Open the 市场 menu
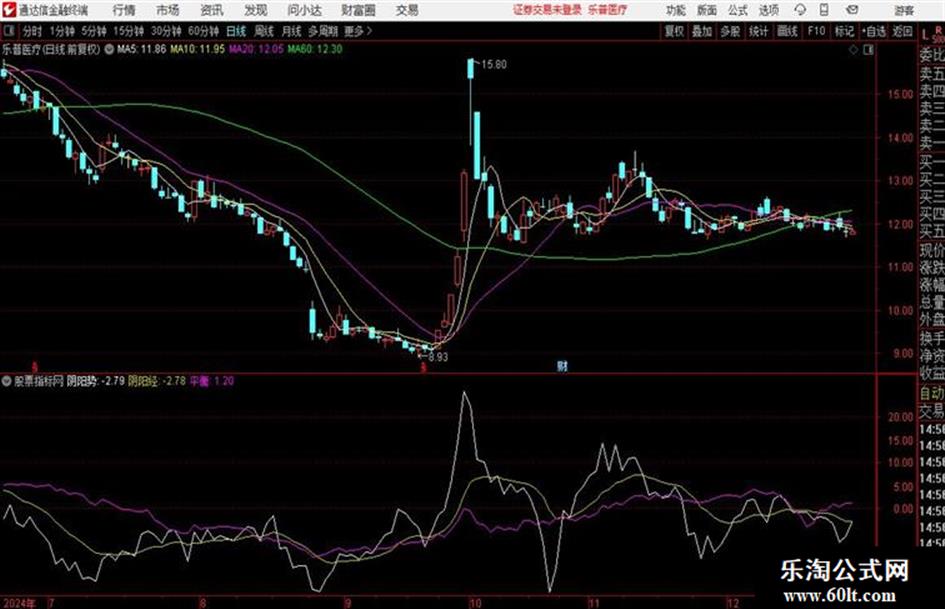This screenshot has width=945, height=609. pyautogui.click(x=168, y=10)
